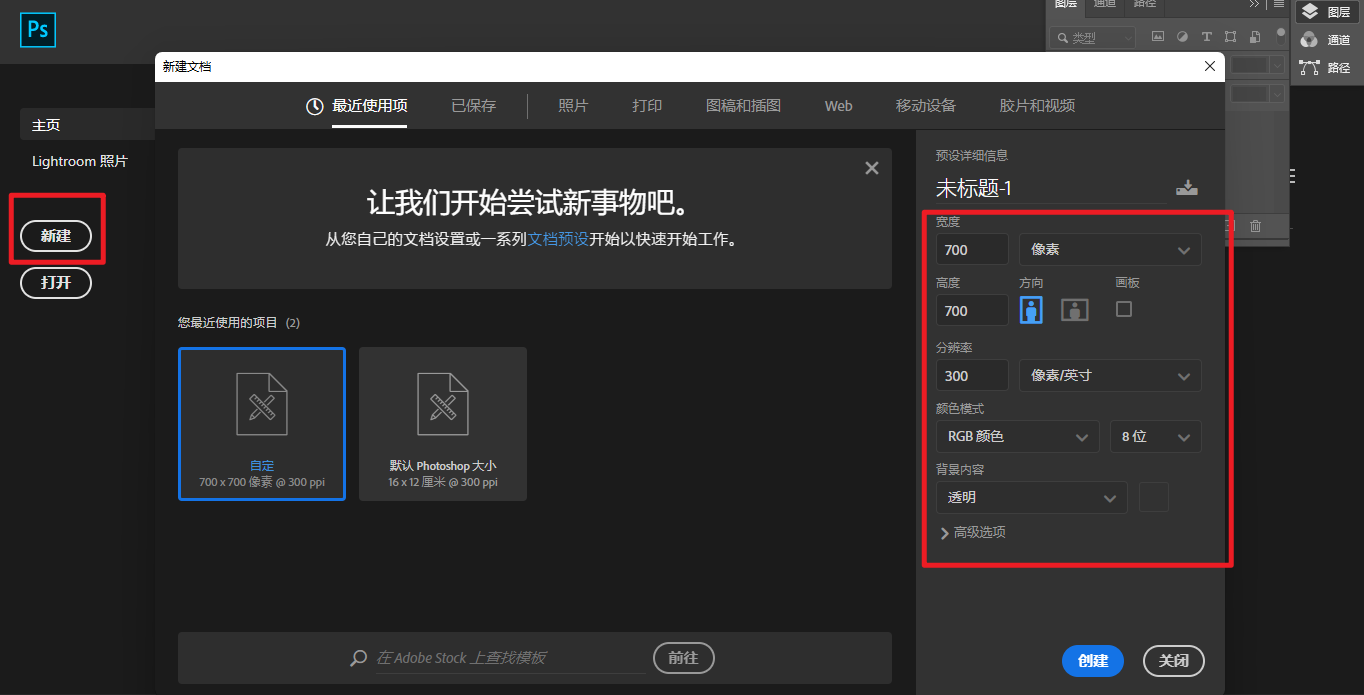Click the pixel layer filter icon

tap(1158, 37)
